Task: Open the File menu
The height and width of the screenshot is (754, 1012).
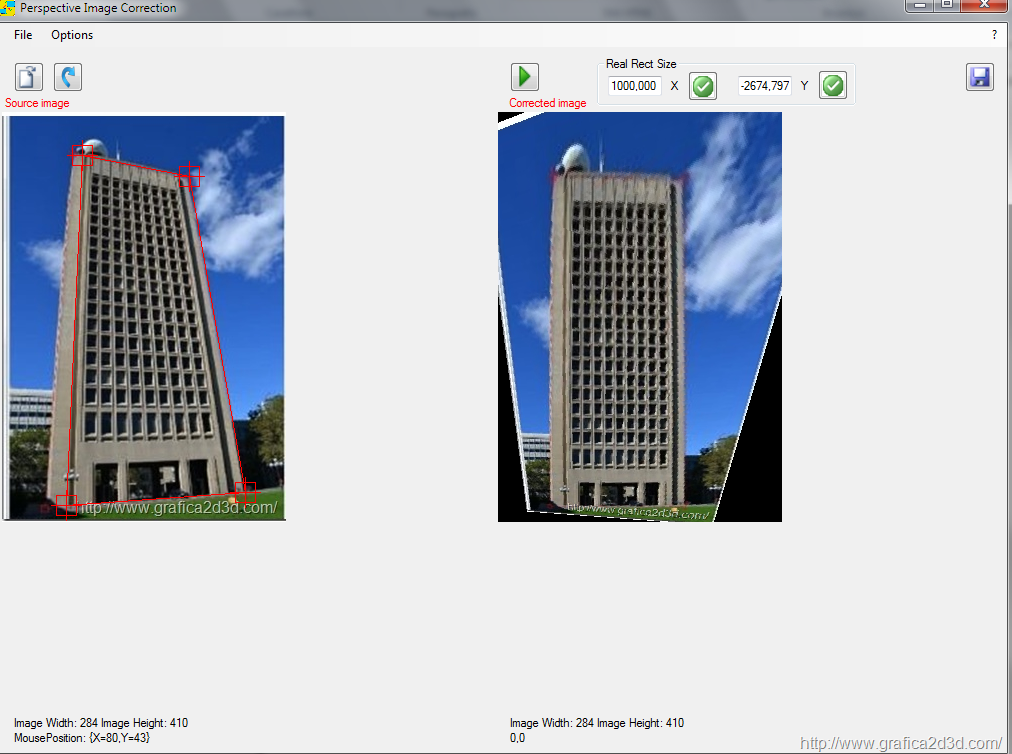Action: click(23, 35)
